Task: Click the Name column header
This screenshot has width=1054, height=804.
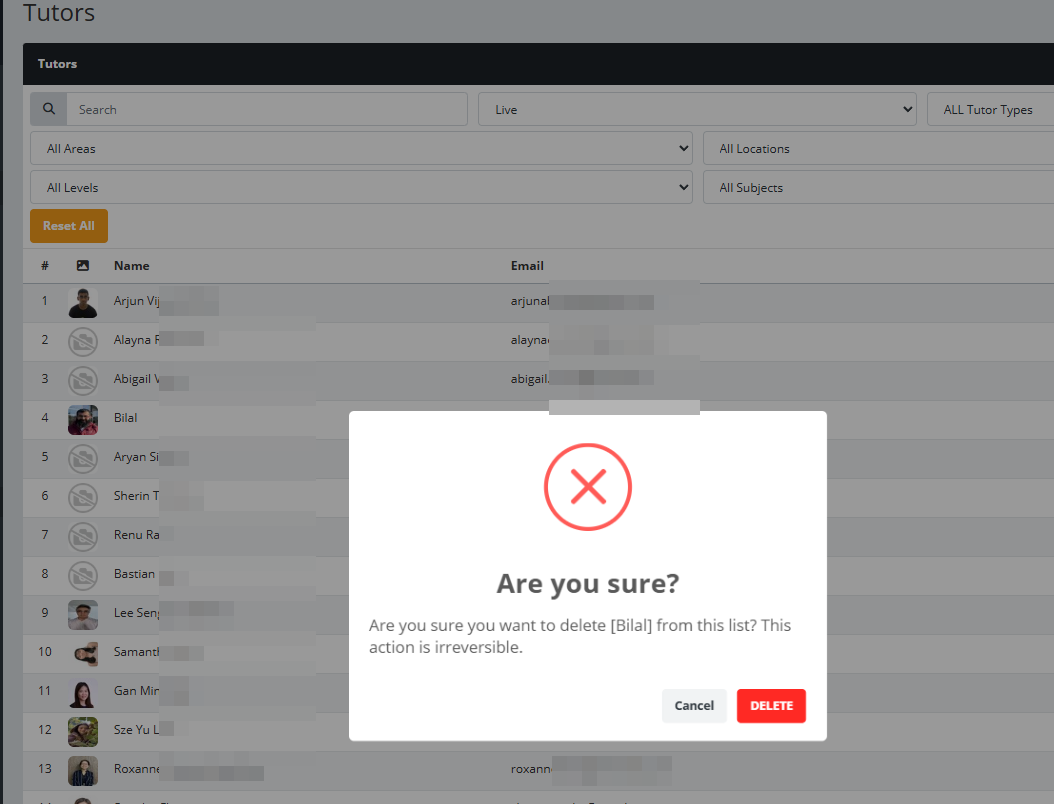Action: (132, 266)
